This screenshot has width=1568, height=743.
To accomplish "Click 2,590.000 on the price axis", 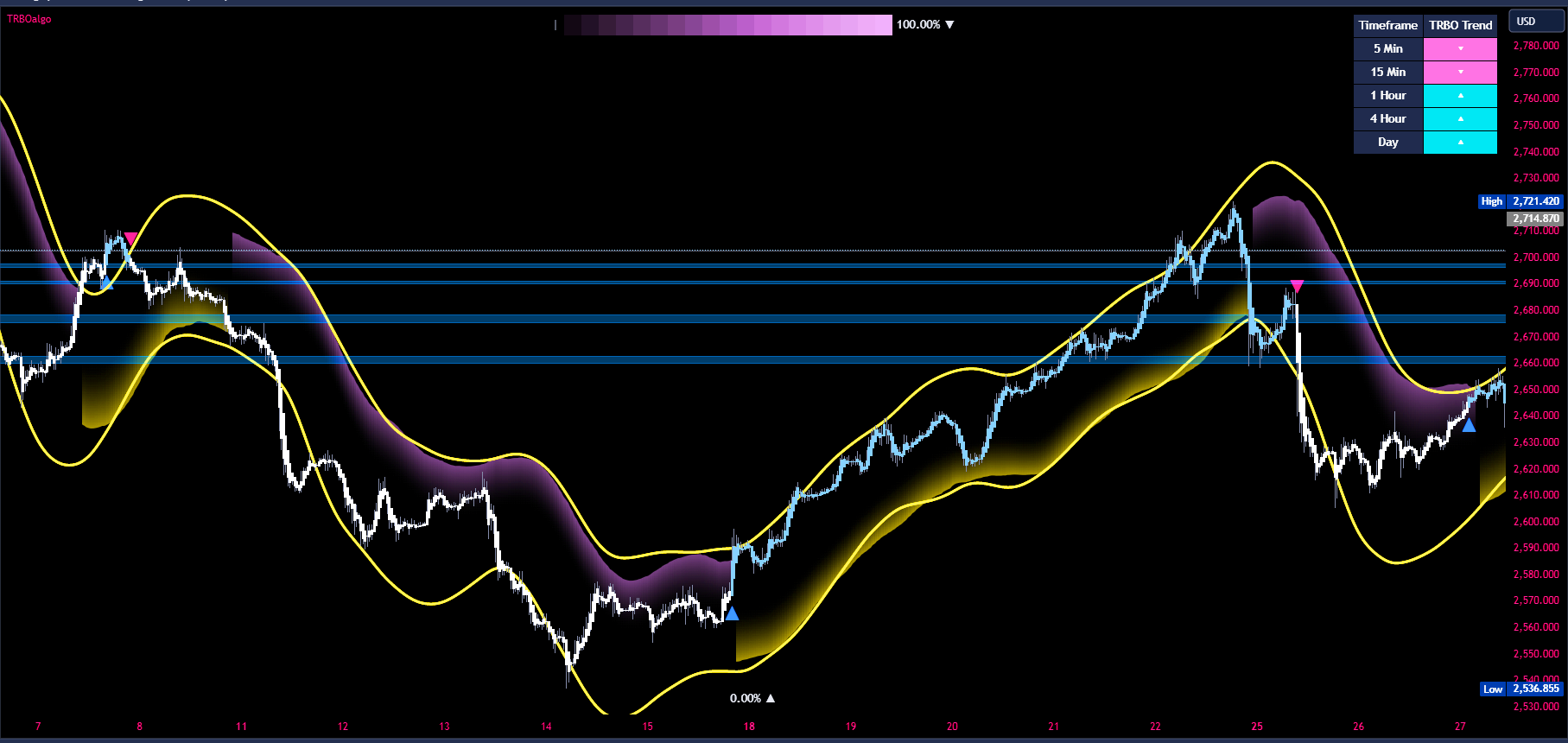I will [x=1536, y=548].
